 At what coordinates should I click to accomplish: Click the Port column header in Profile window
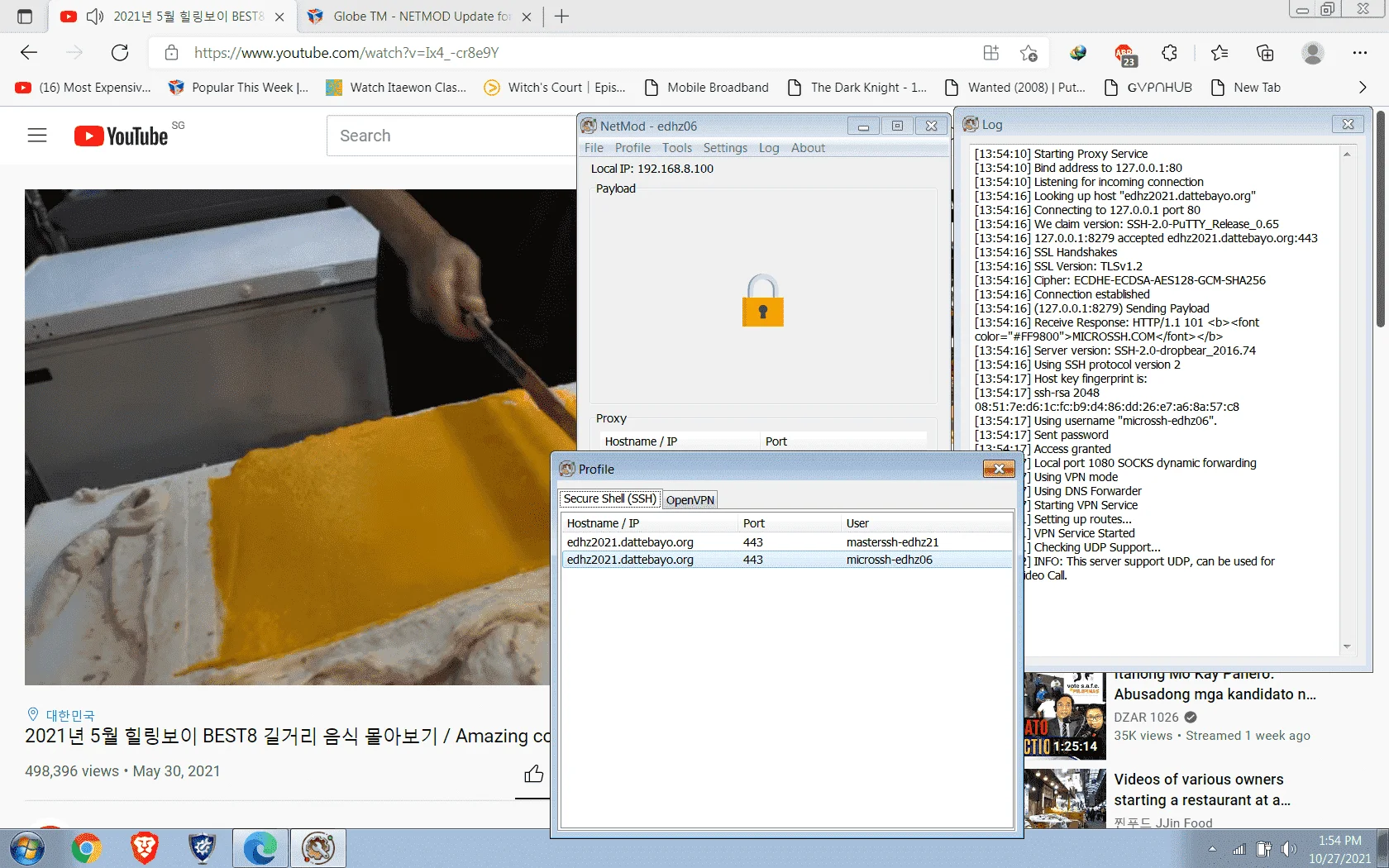tap(790, 523)
